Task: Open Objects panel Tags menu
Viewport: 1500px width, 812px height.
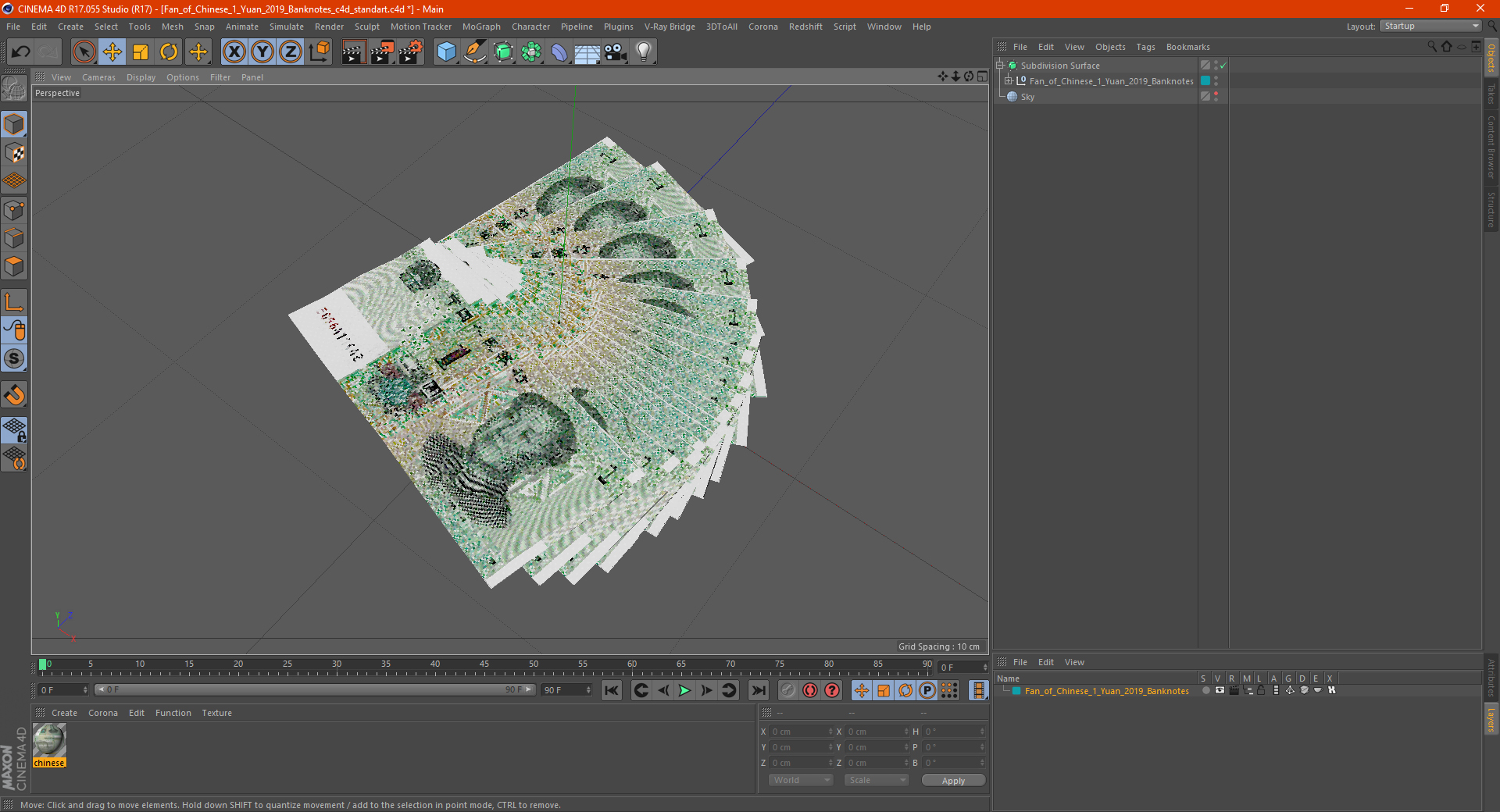Action: [x=1145, y=47]
